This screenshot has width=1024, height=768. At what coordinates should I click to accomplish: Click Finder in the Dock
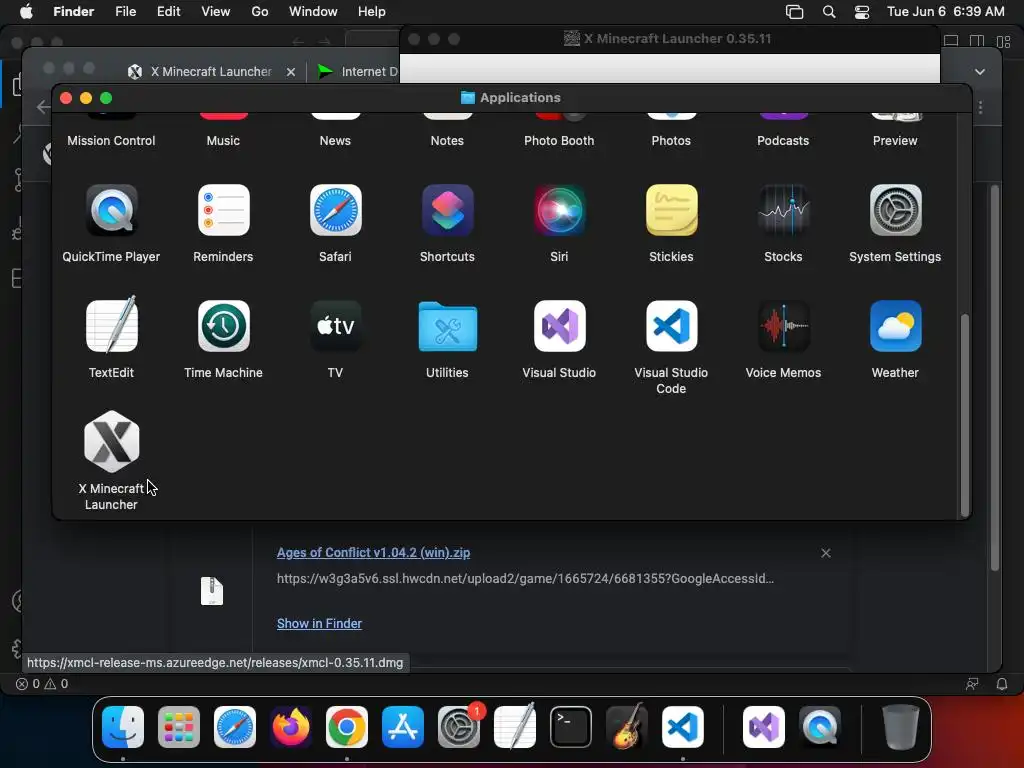123,727
